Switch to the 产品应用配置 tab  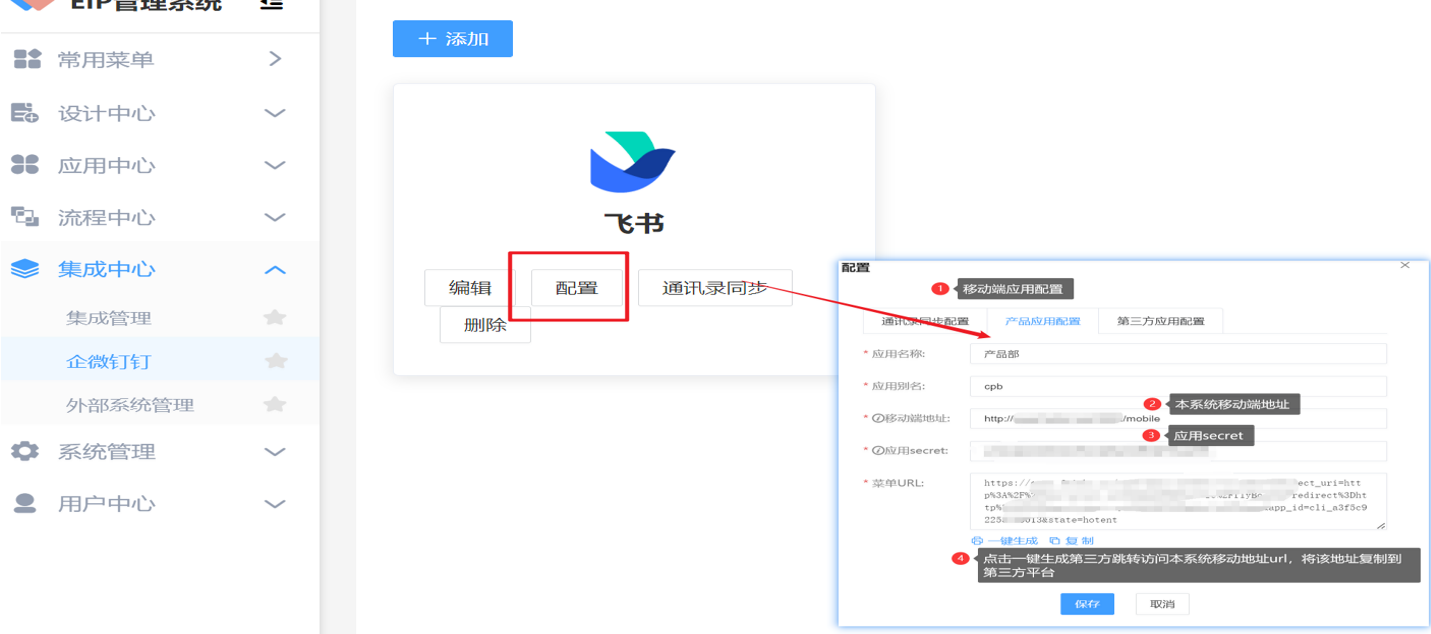click(1042, 321)
